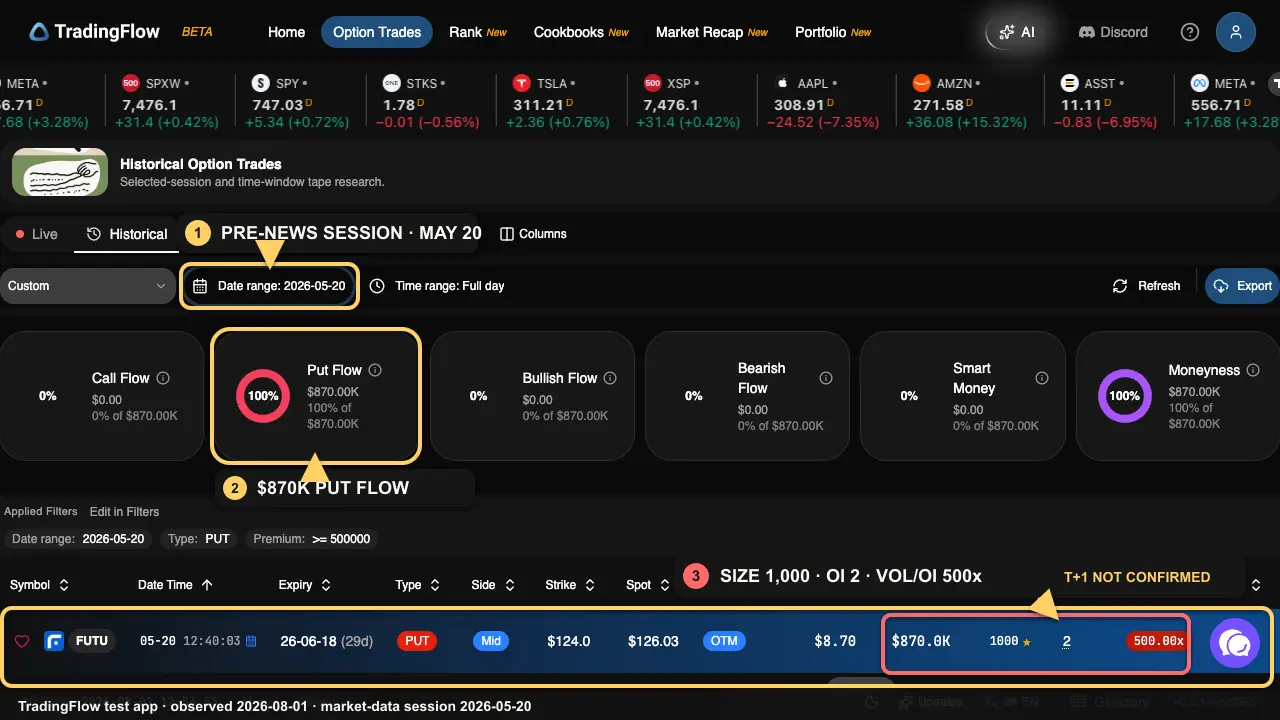Image resolution: width=1280 pixels, height=720 pixels.
Task: Open the chat support bubble
Action: [x=1235, y=645]
